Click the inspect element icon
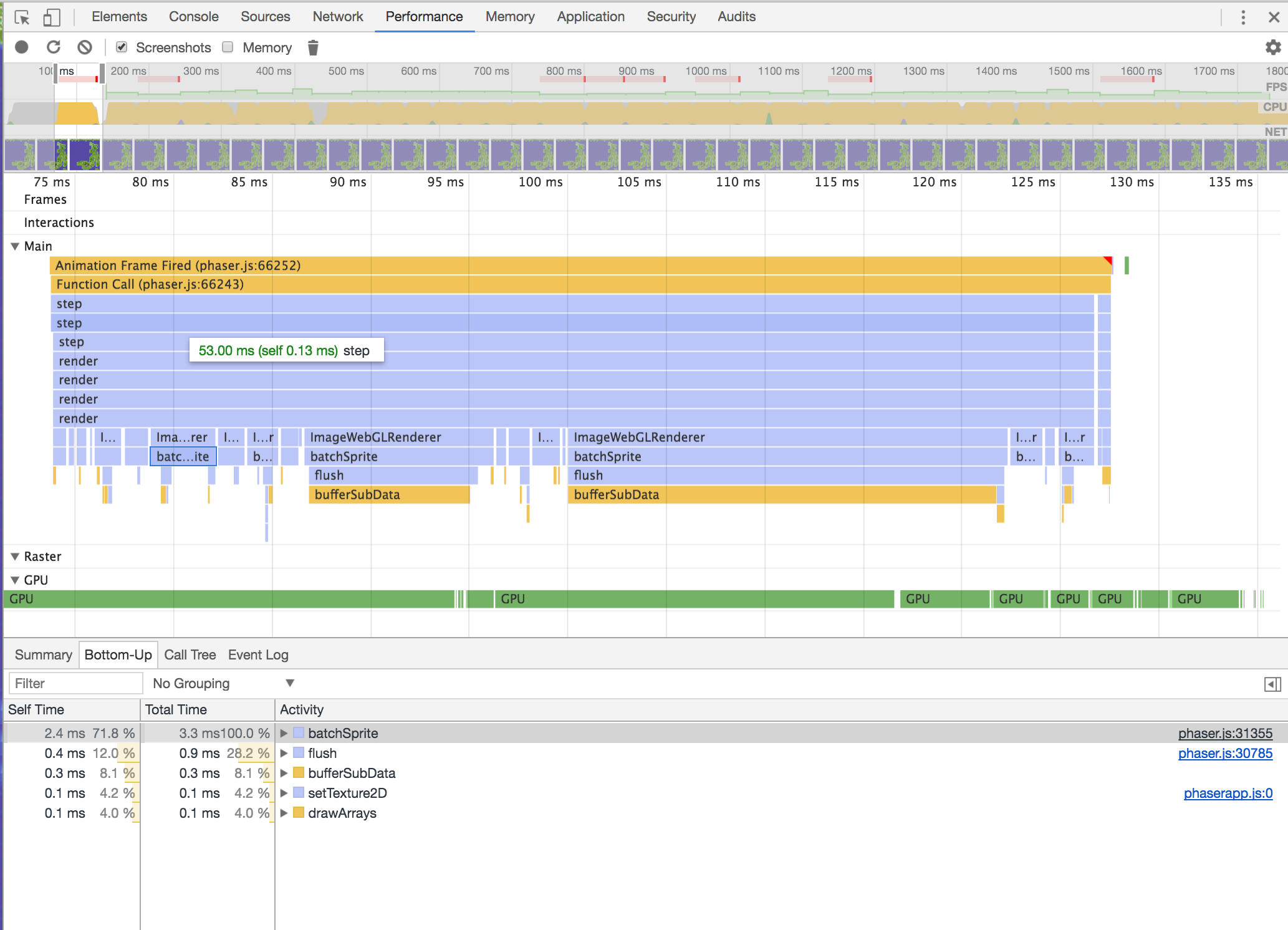Viewport: 1288px width, 930px height. click(22, 17)
